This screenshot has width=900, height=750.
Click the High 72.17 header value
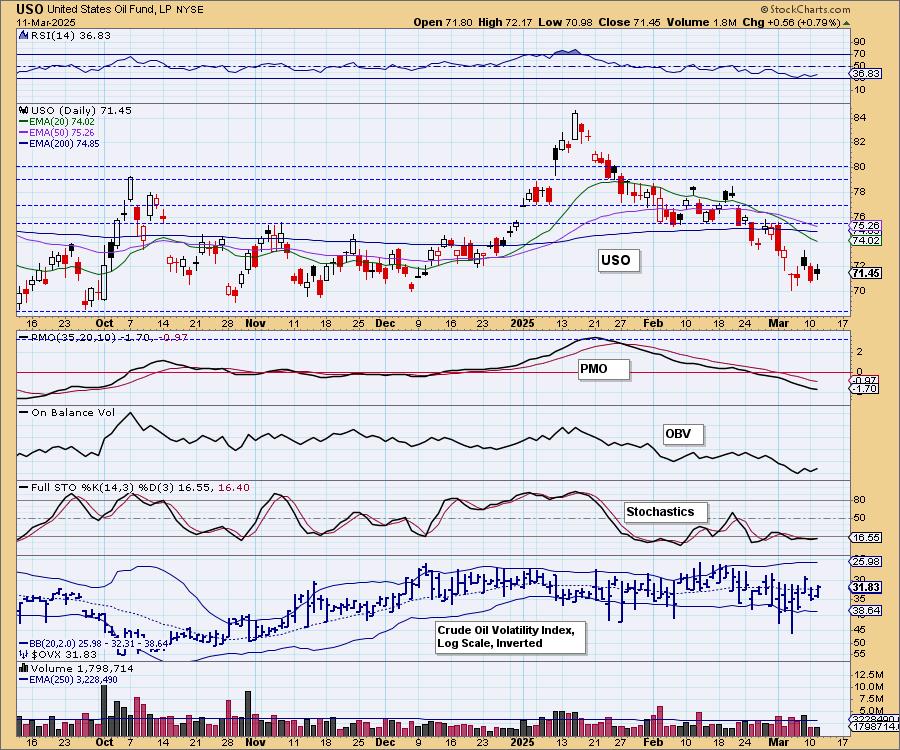click(x=505, y=22)
